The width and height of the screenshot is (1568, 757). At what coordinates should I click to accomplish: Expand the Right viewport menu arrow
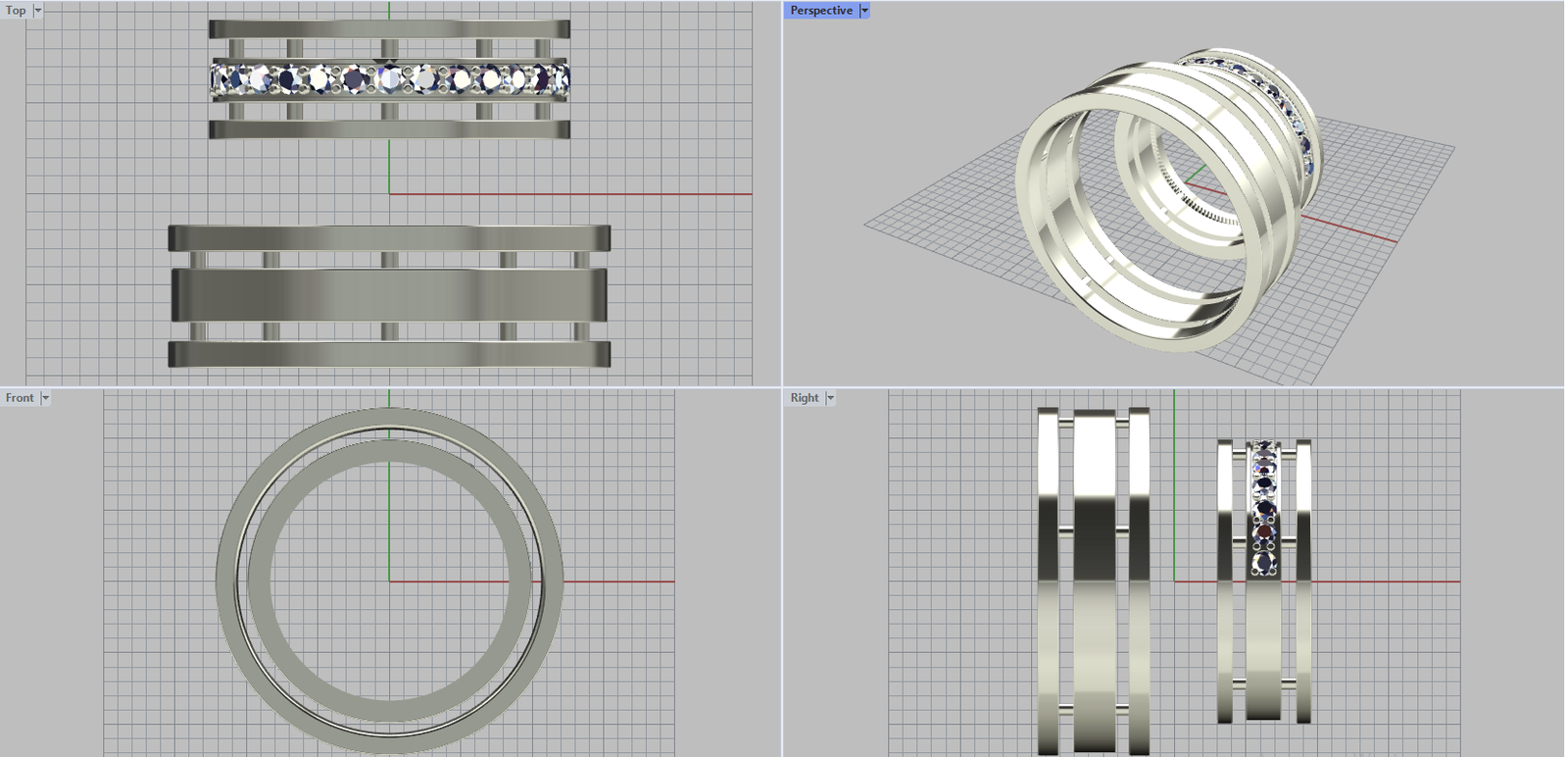tap(830, 398)
